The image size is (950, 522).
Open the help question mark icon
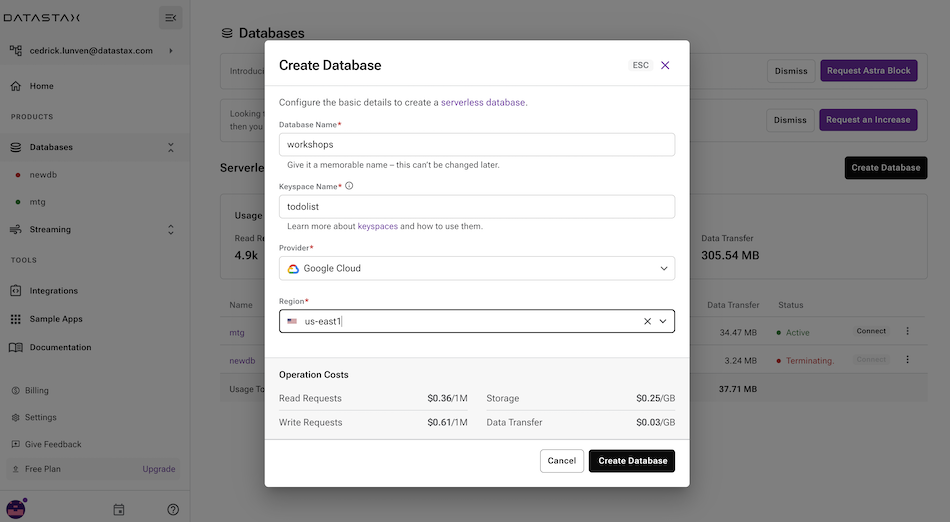pyautogui.click(x=173, y=509)
